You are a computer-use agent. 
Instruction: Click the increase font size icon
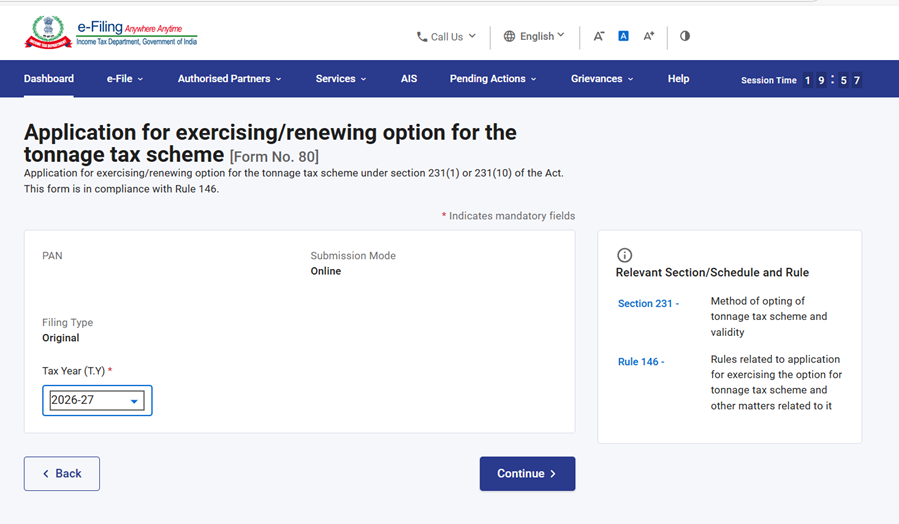(649, 36)
